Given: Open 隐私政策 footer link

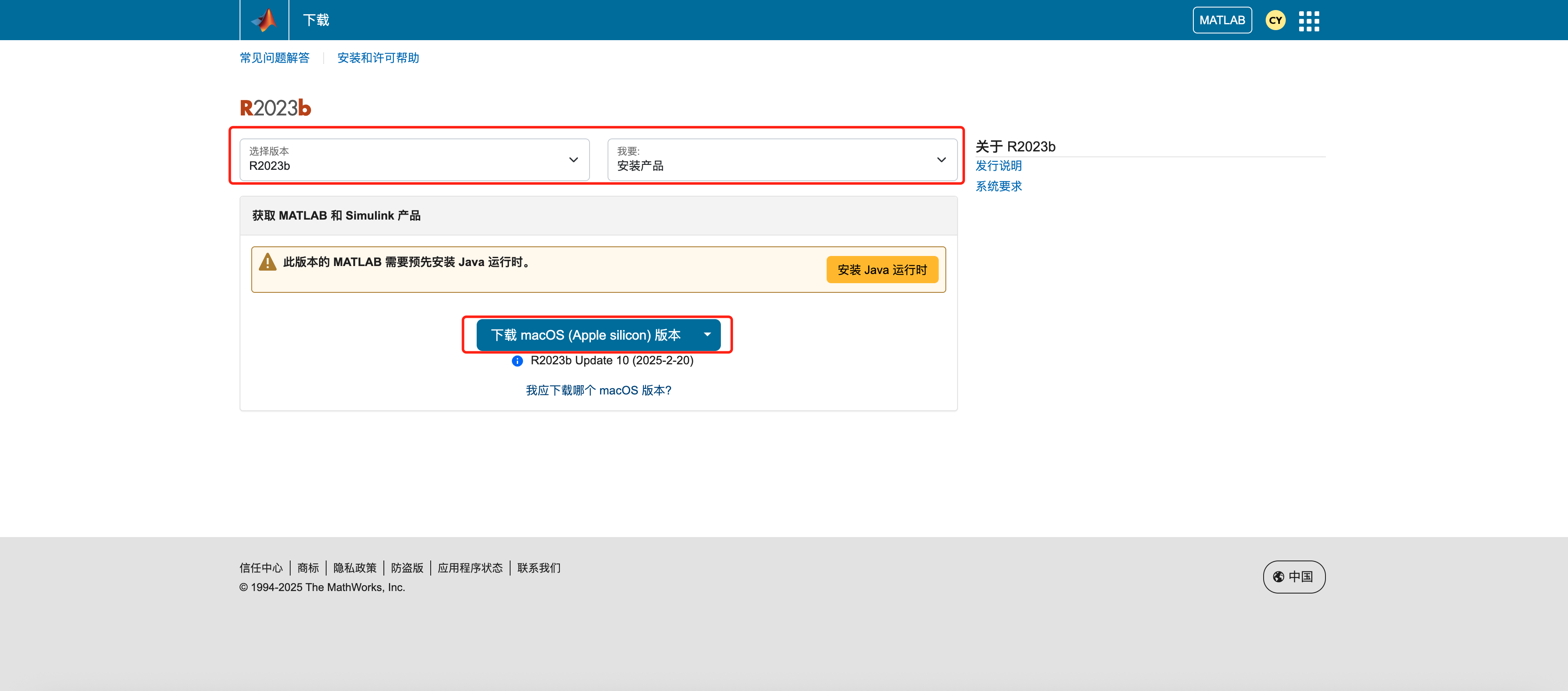Looking at the screenshot, I should [x=355, y=568].
